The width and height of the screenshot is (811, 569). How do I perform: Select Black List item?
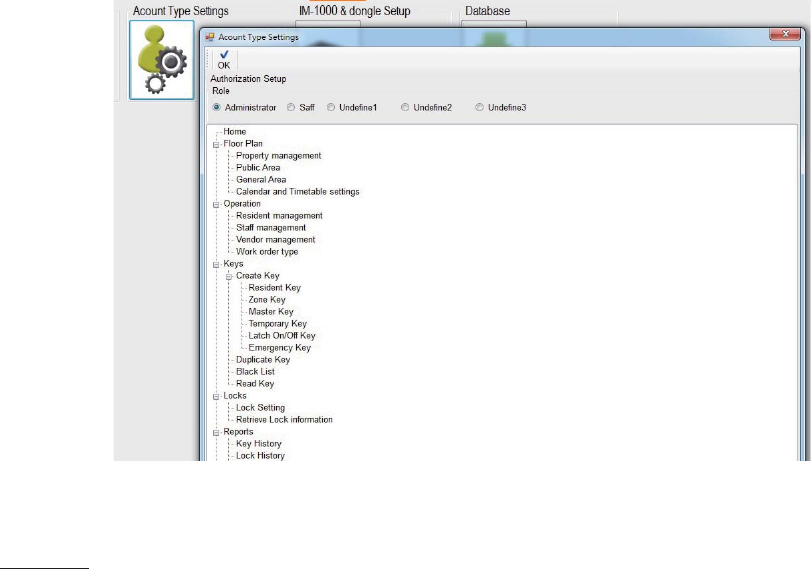point(256,371)
